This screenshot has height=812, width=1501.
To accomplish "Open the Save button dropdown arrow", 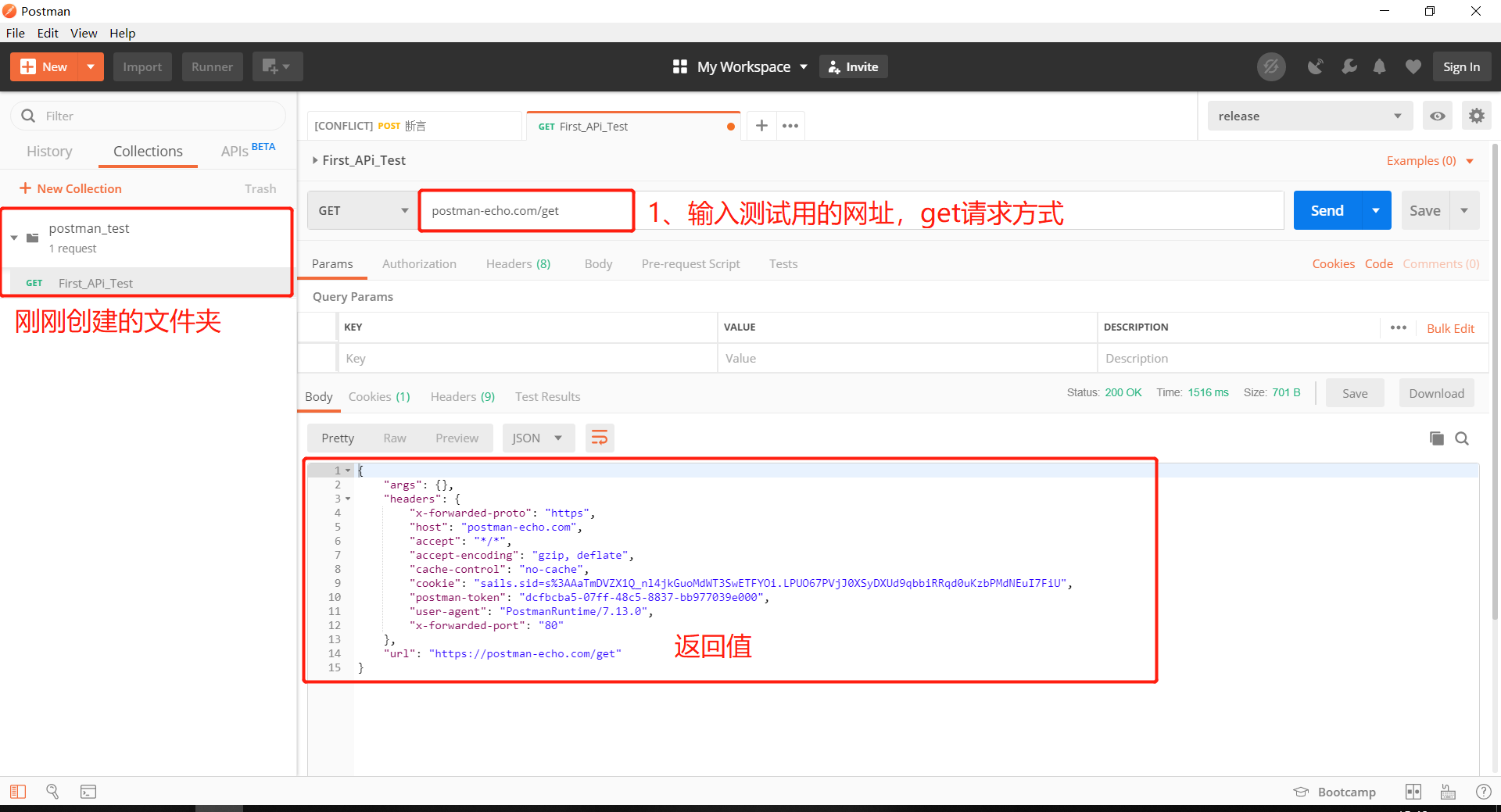I will pos(1464,210).
